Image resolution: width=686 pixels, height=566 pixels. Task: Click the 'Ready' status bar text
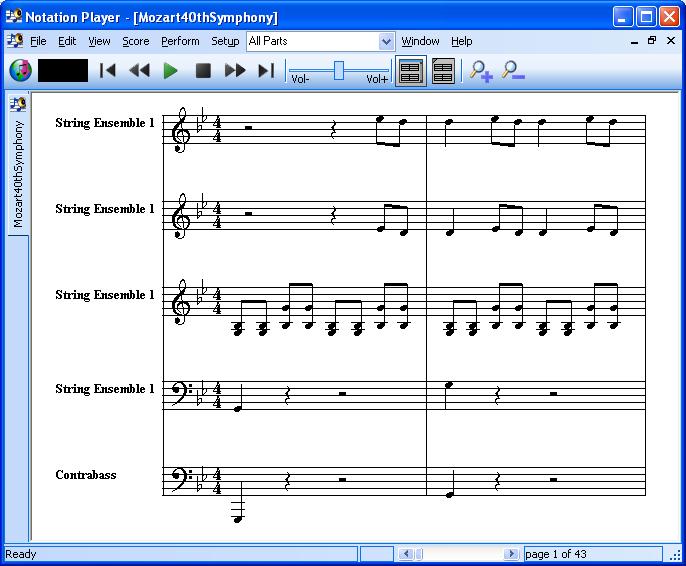[x=21, y=554]
